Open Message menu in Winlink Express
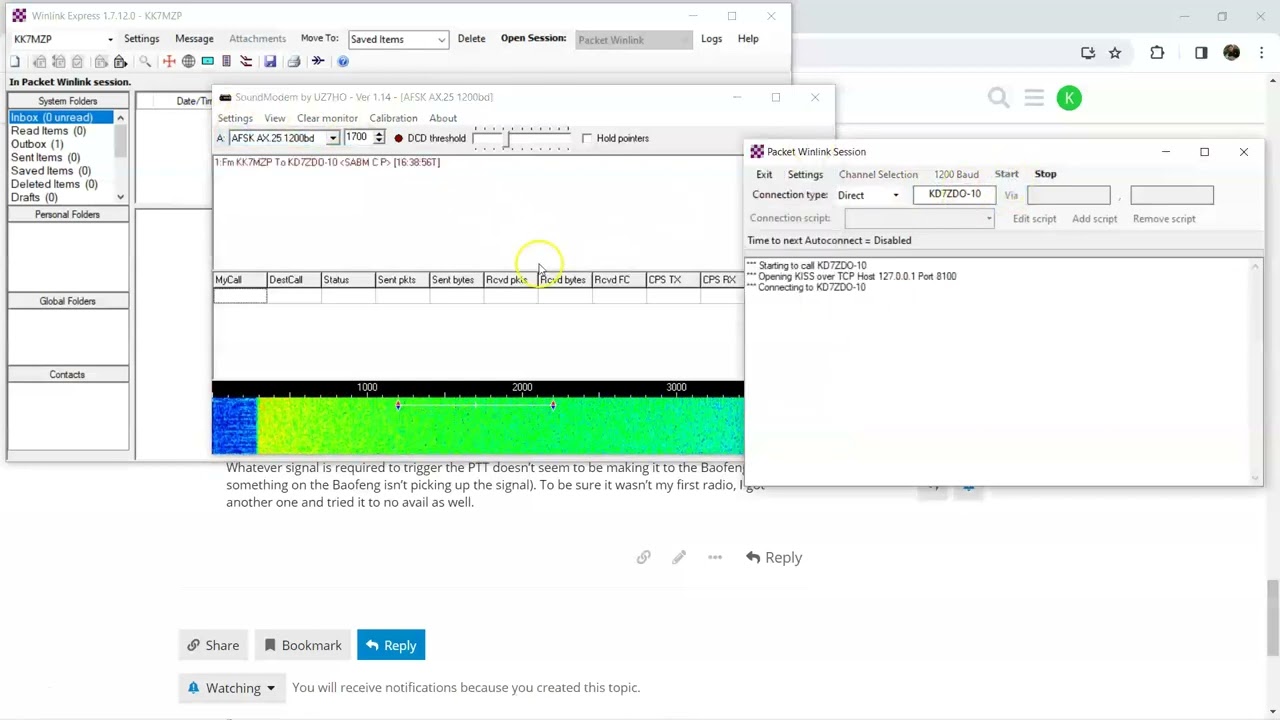The image size is (1280, 720). pos(194,38)
